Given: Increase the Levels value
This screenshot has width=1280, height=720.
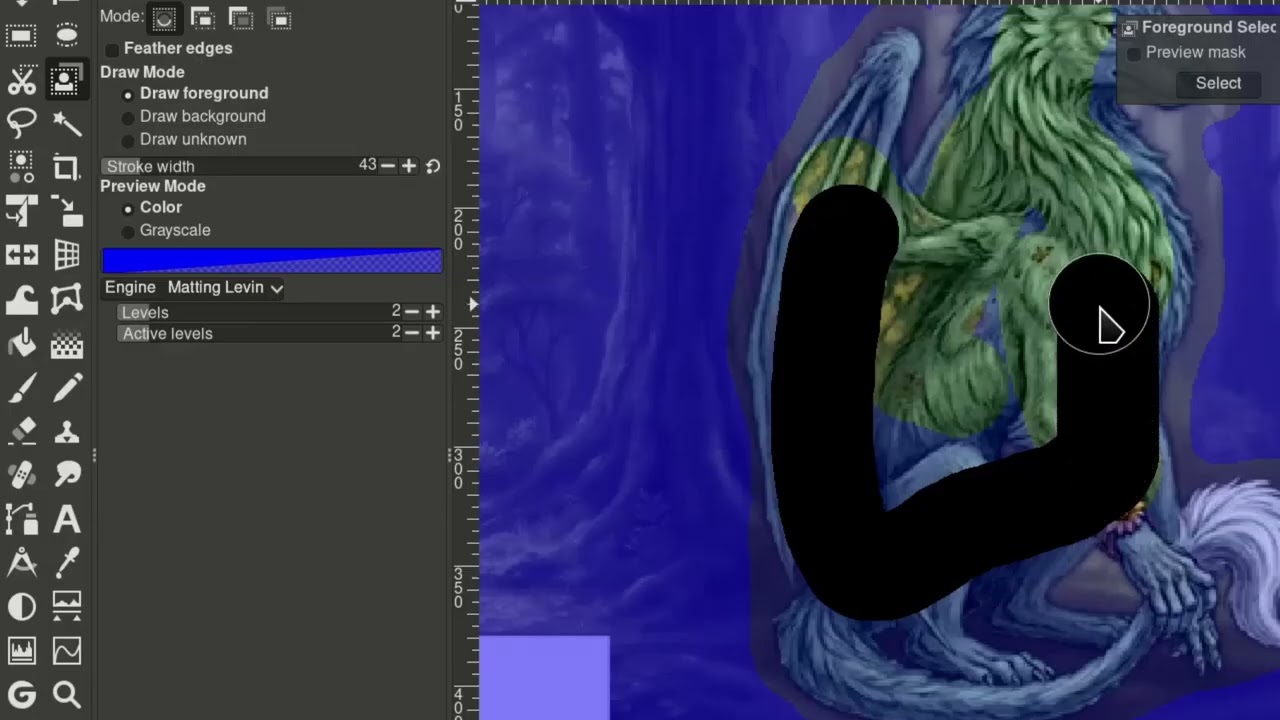Looking at the screenshot, I should [x=432, y=312].
